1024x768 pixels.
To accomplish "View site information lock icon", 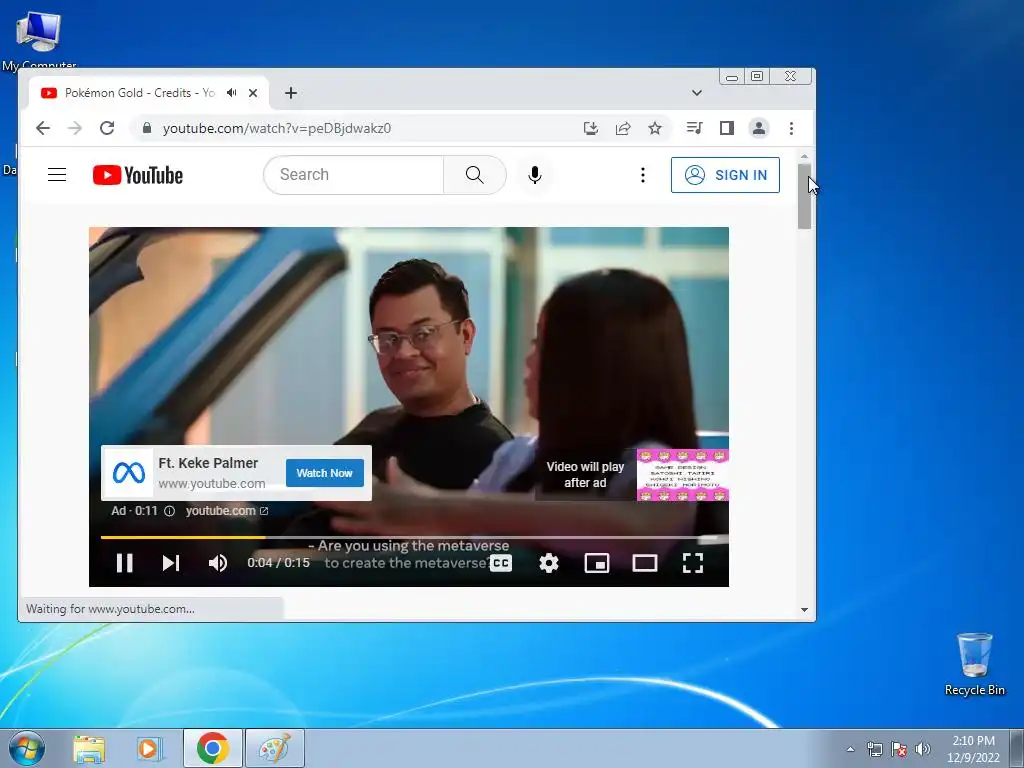I will pos(147,128).
